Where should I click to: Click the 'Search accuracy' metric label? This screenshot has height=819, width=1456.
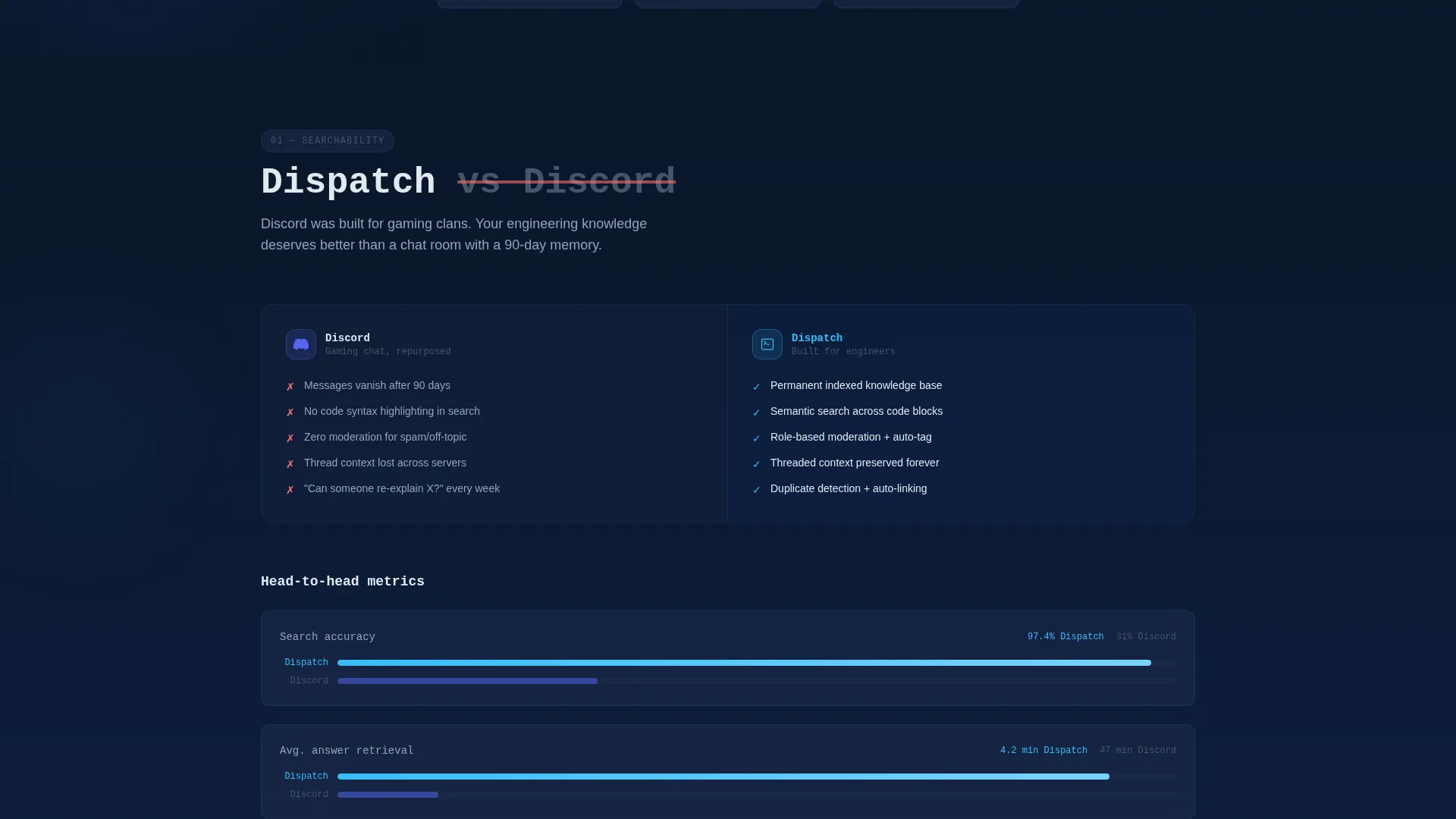pos(328,637)
